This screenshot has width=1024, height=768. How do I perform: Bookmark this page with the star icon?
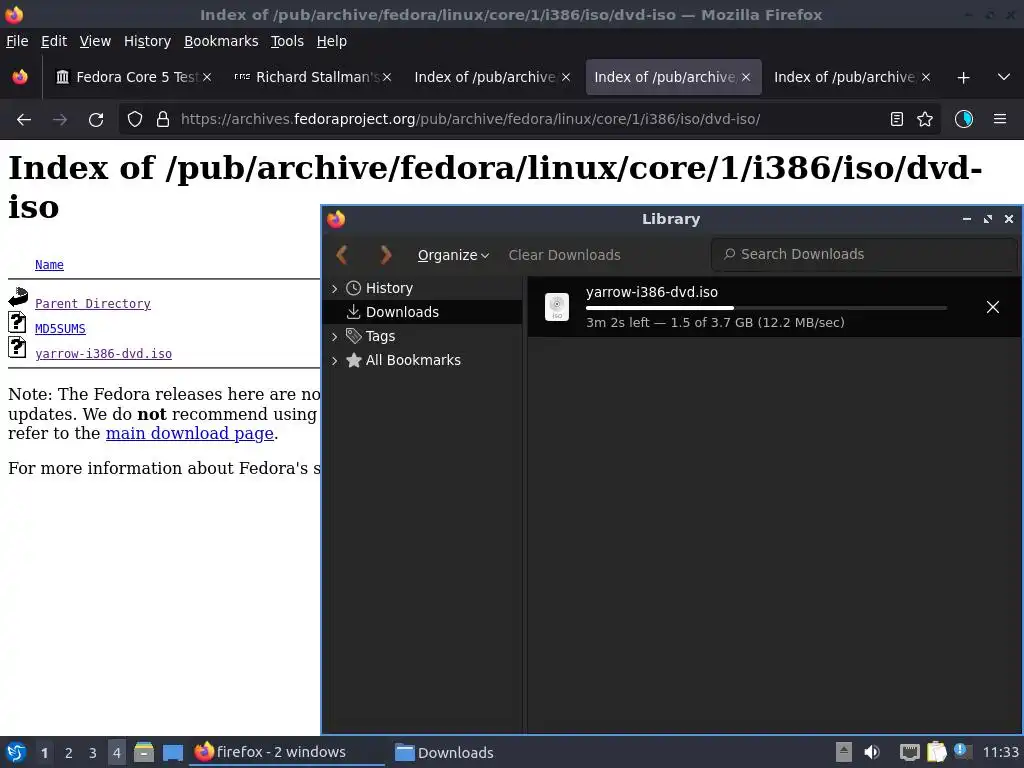(x=925, y=119)
